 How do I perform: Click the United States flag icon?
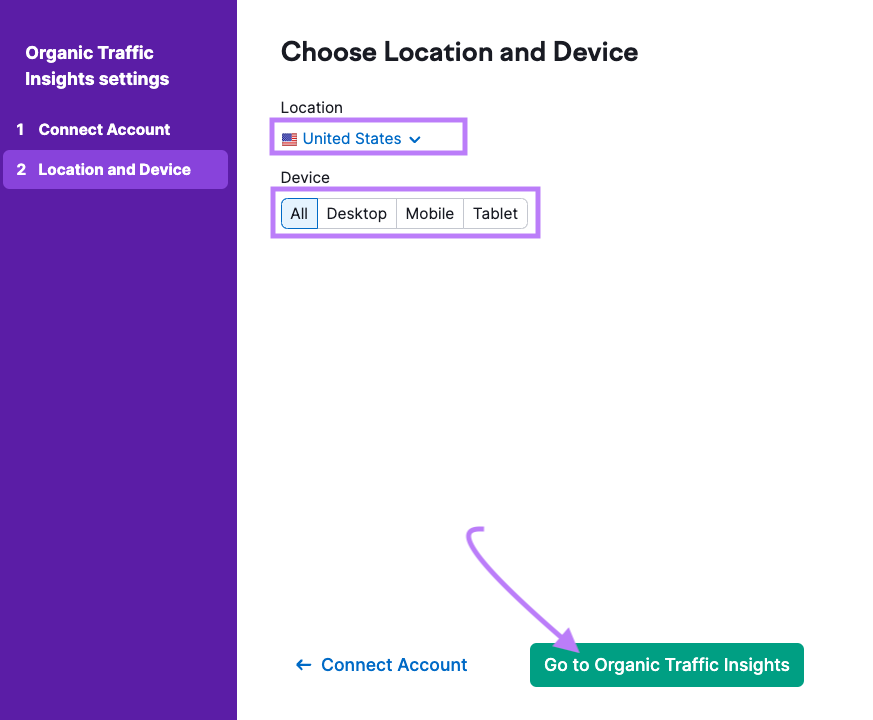pyautogui.click(x=289, y=138)
